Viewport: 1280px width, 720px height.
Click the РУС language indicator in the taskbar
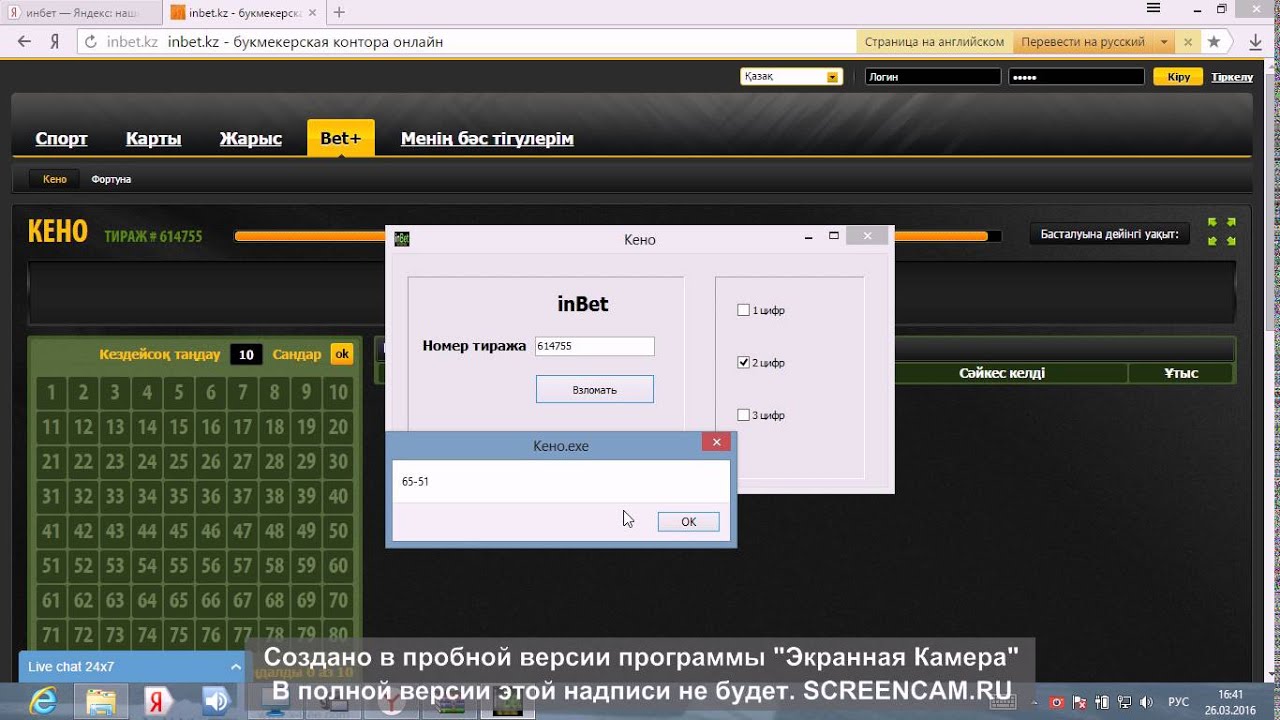[x=1179, y=702]
